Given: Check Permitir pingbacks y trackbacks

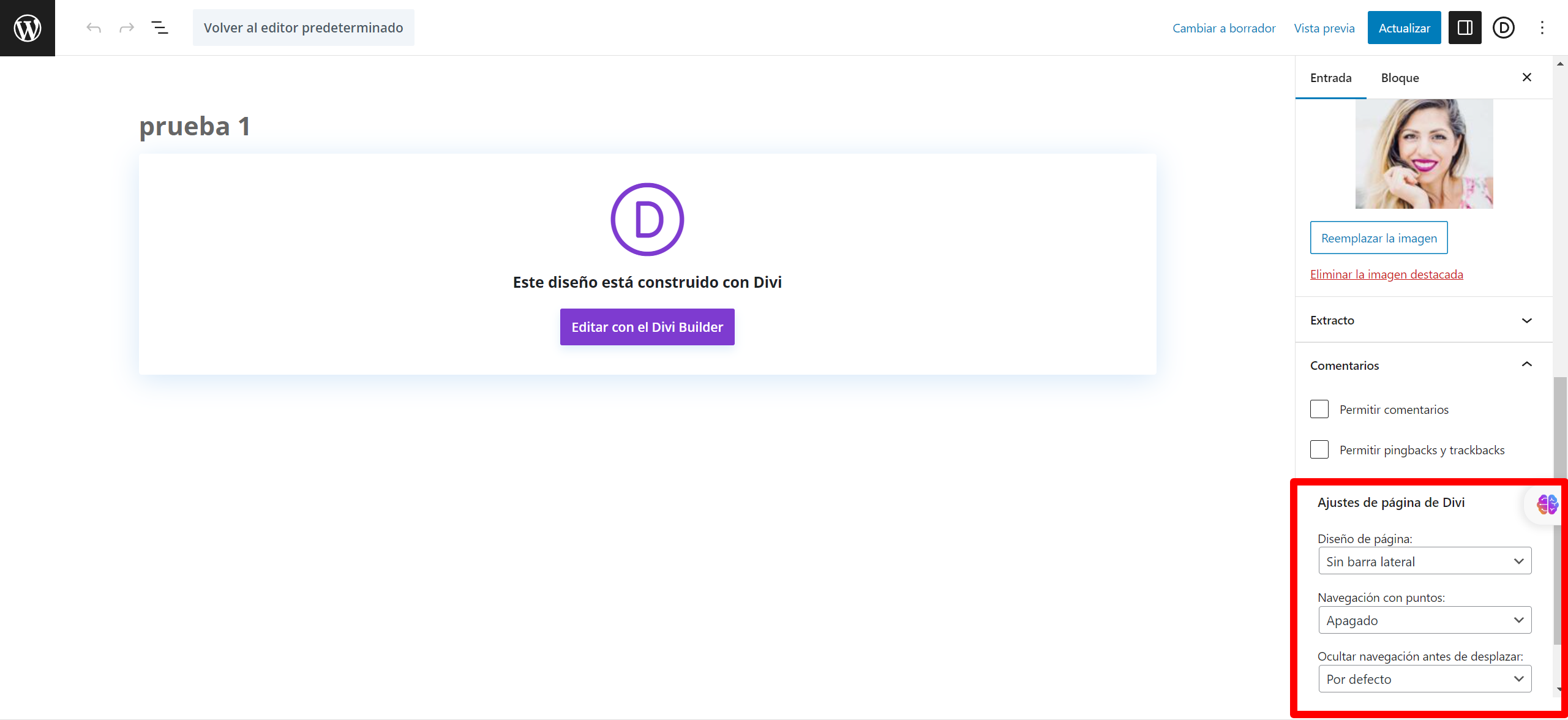Looking at the screenshot, I should point(1319,449).
